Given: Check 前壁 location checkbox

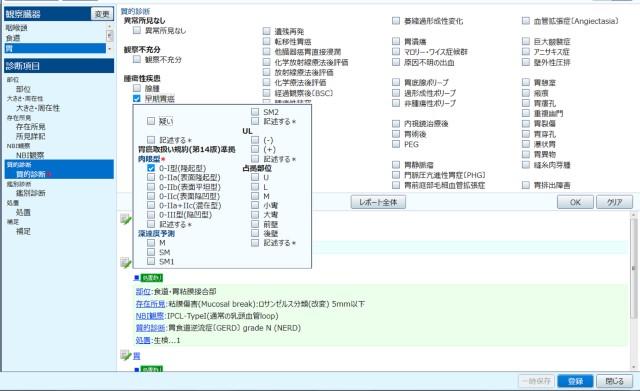Looking at the screenshot, I should click(255, 224).
